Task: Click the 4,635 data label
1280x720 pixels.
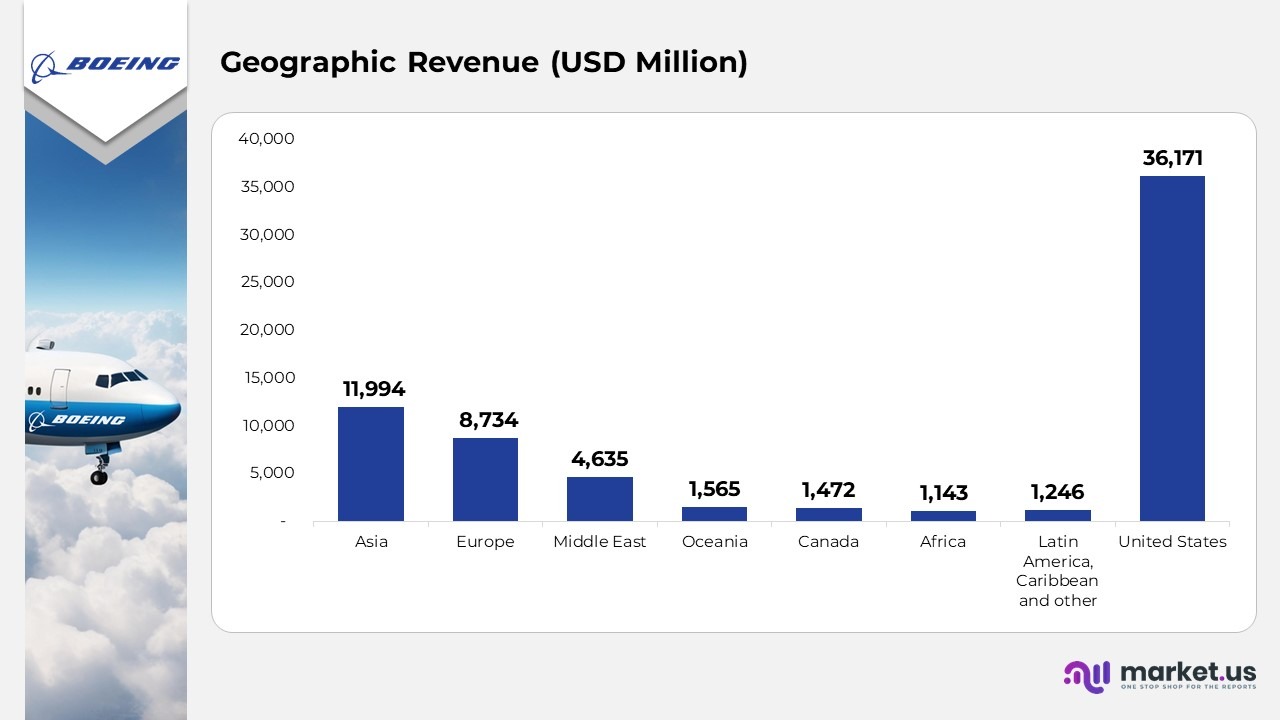Action: (x=600, y=459)
